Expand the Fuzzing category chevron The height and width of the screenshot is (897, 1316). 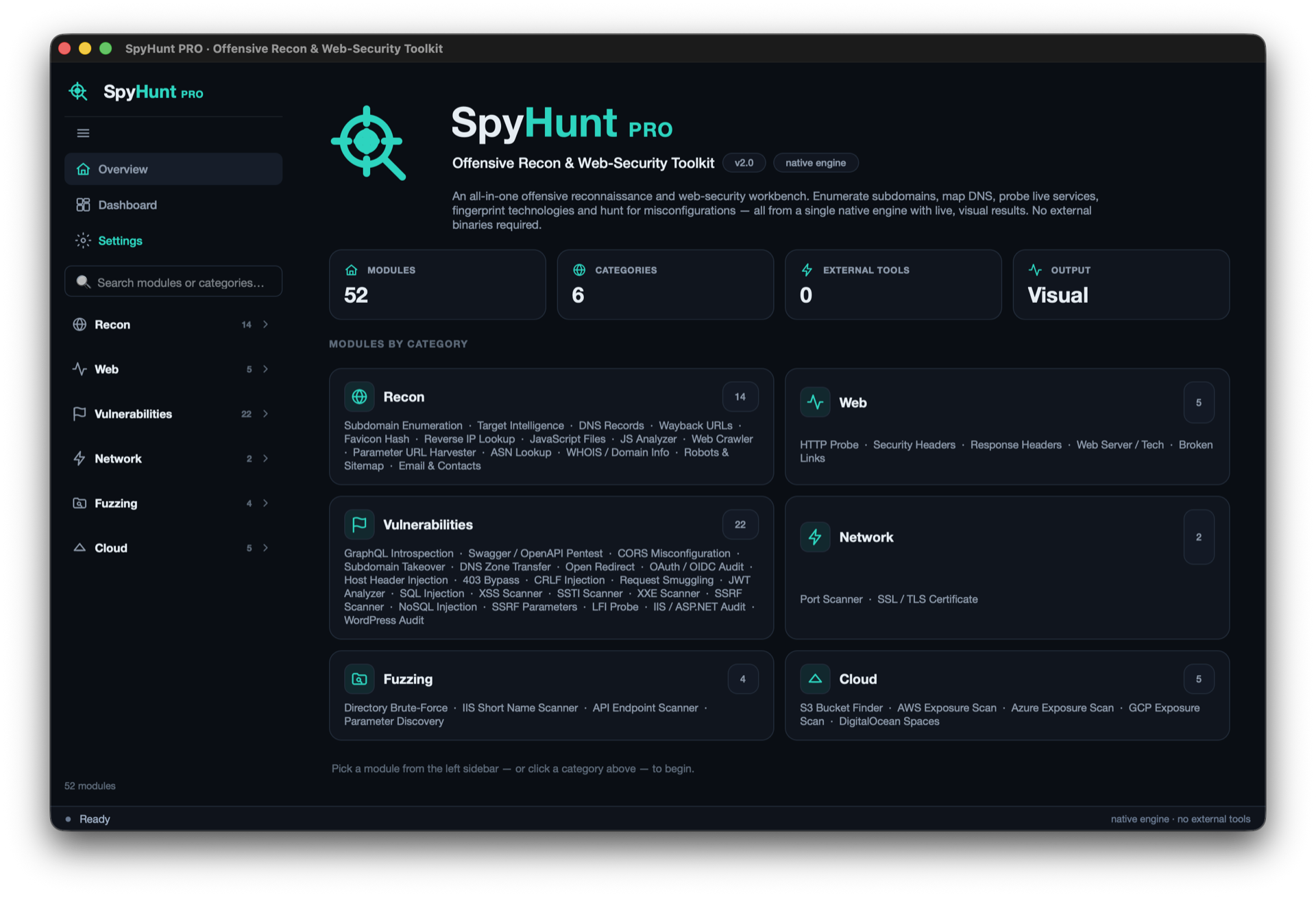pos(265,503)
